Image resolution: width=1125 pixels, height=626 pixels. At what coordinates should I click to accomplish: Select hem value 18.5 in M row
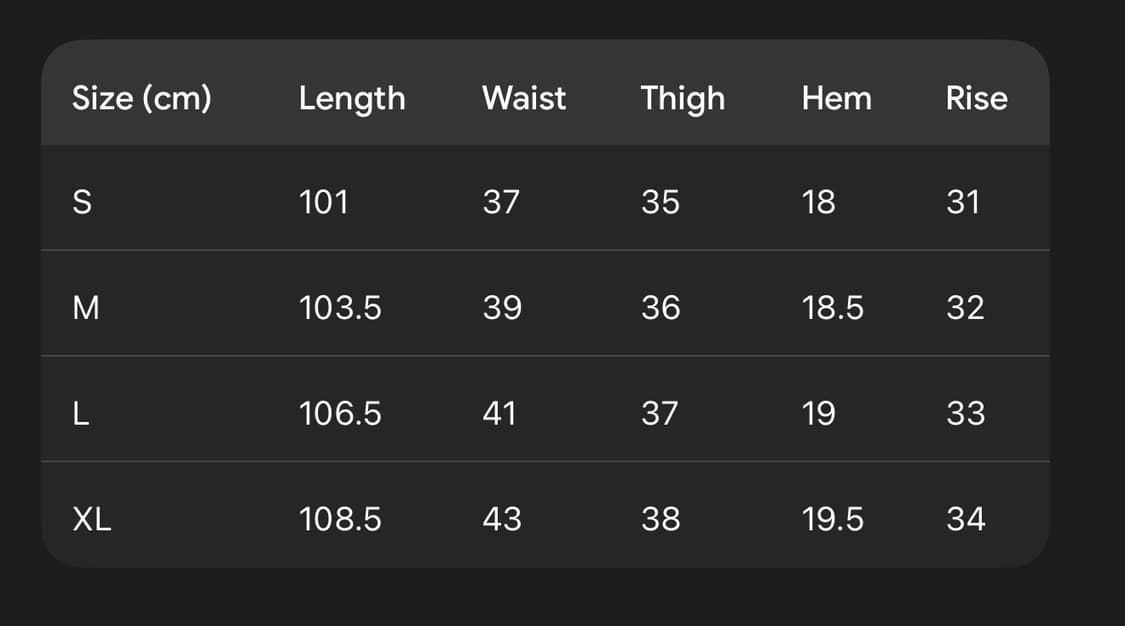pyautogui.click(x=833, y=308)
